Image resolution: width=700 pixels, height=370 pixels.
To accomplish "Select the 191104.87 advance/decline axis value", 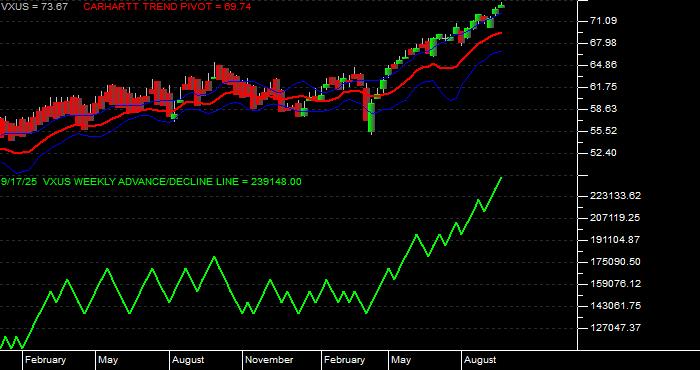I will (615, 240).
